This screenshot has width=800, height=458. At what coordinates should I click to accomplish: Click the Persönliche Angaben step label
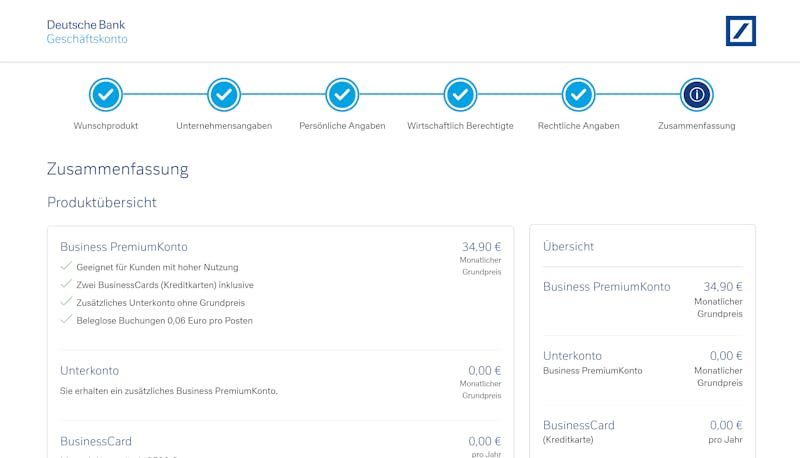click(342, 126)
